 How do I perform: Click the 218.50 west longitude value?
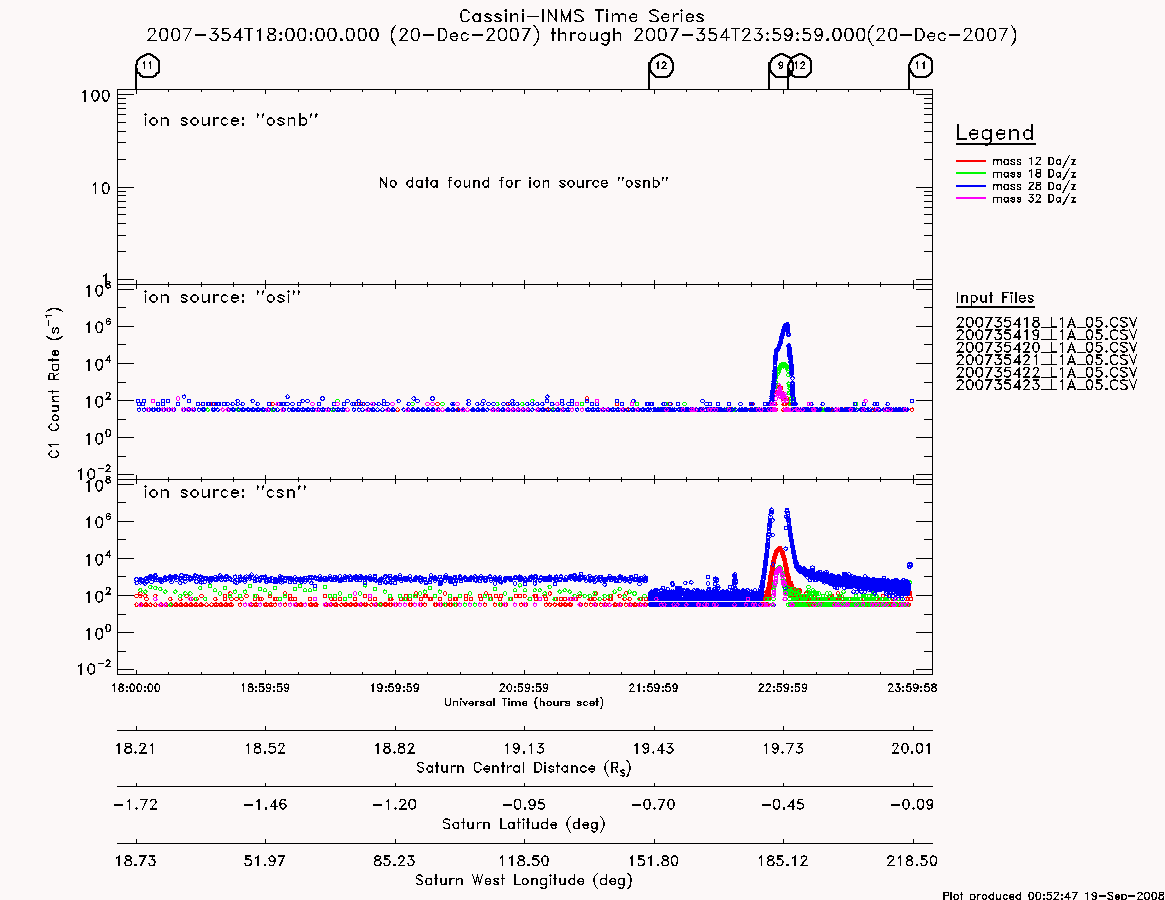912,861
